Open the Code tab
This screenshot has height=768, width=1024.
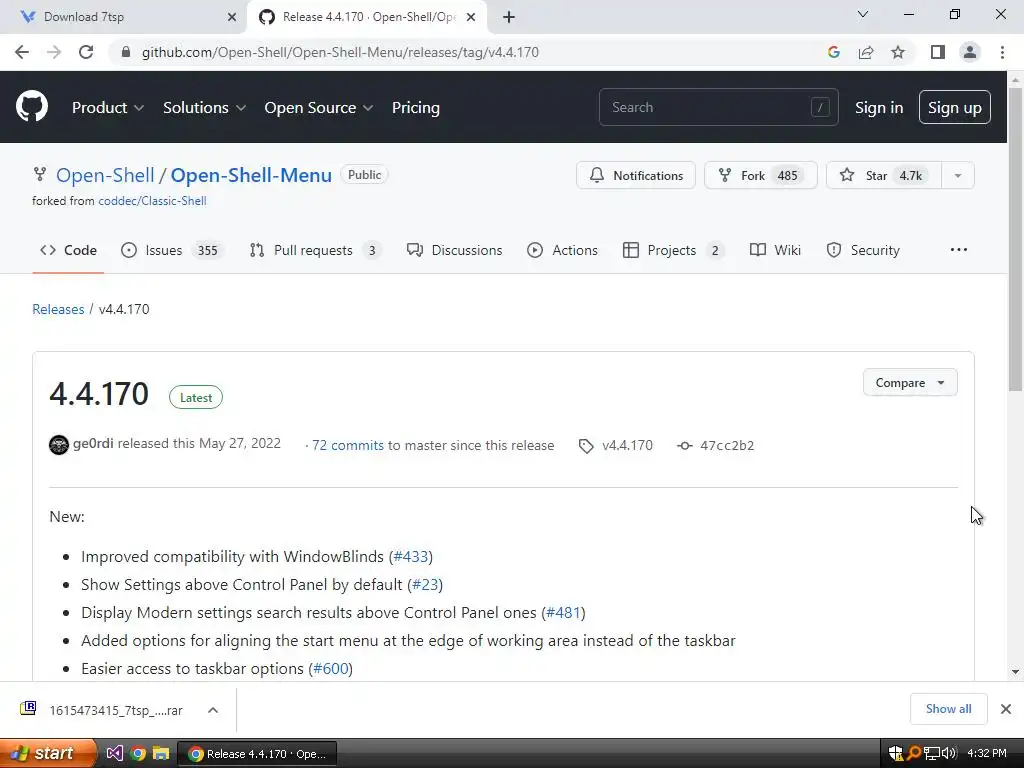68,250
